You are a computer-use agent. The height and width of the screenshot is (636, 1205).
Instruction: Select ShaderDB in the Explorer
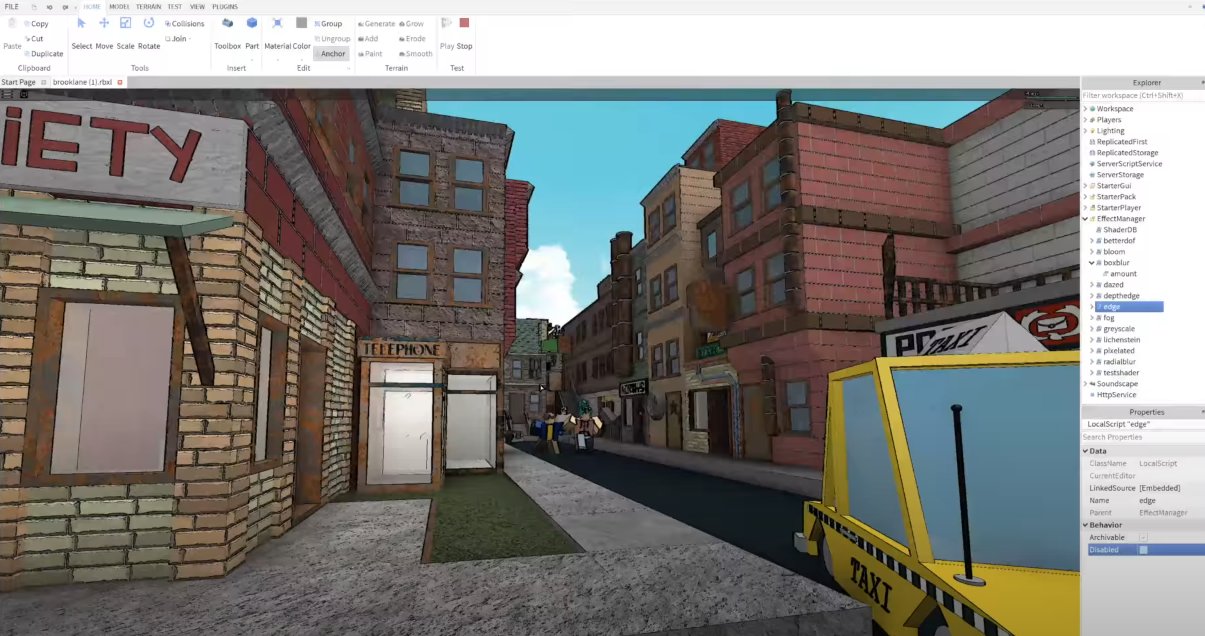click(1120, 230)
